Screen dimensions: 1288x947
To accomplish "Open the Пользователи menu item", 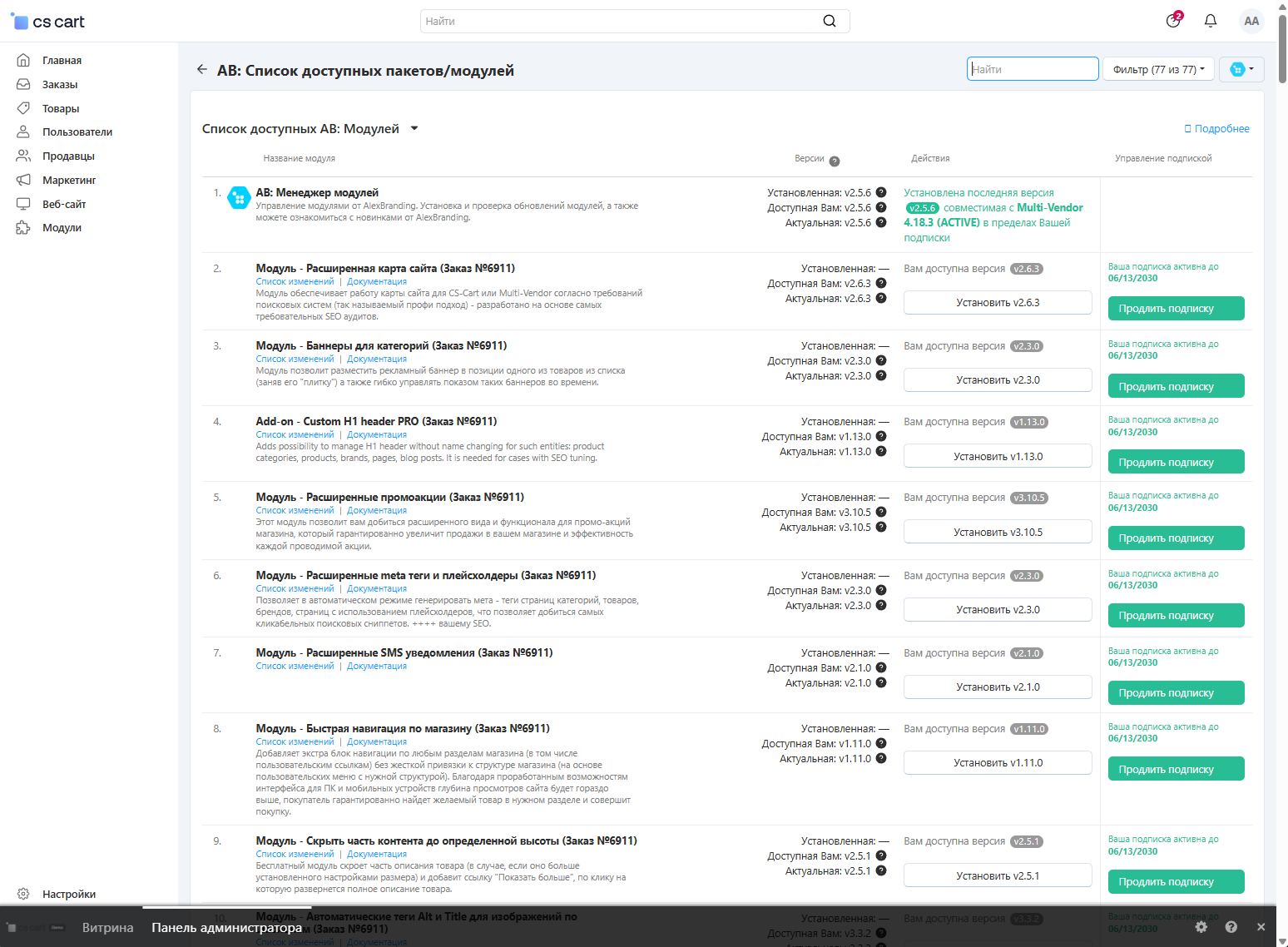I will [77, 131].
